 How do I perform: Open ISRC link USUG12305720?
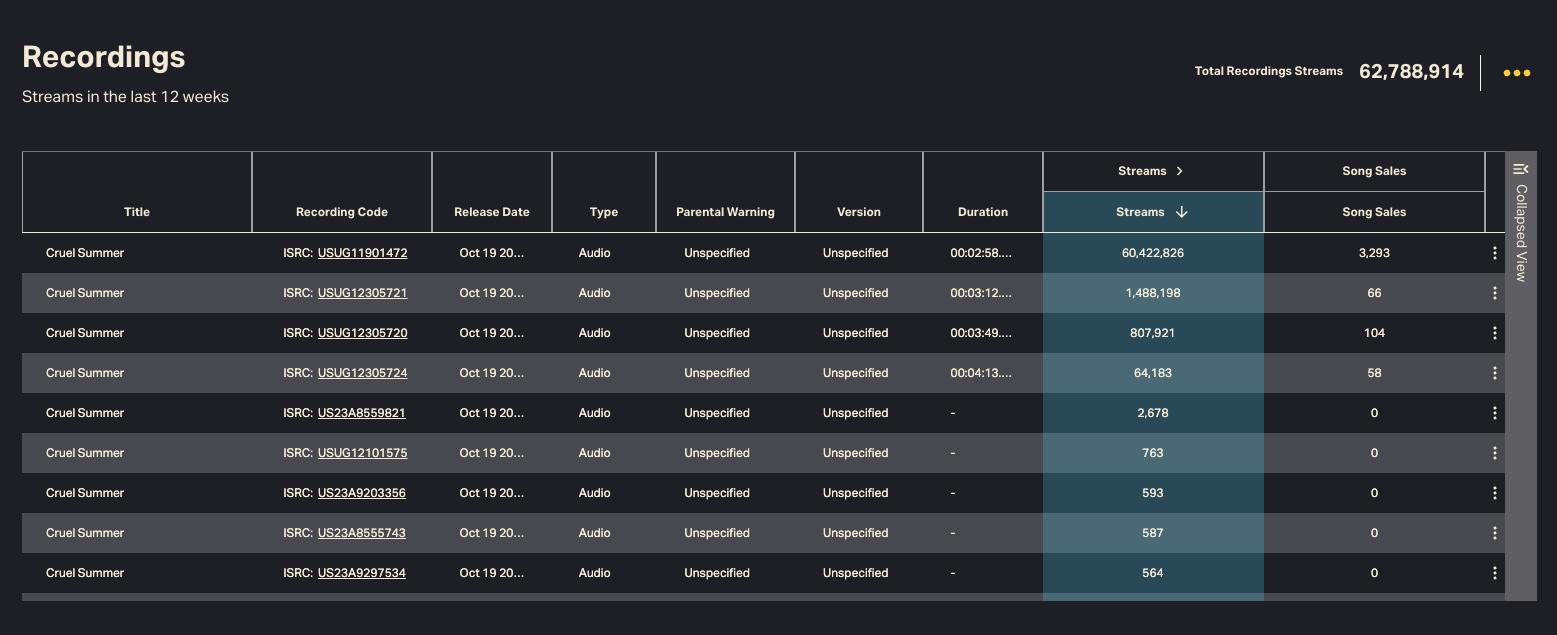pos(362,333)
